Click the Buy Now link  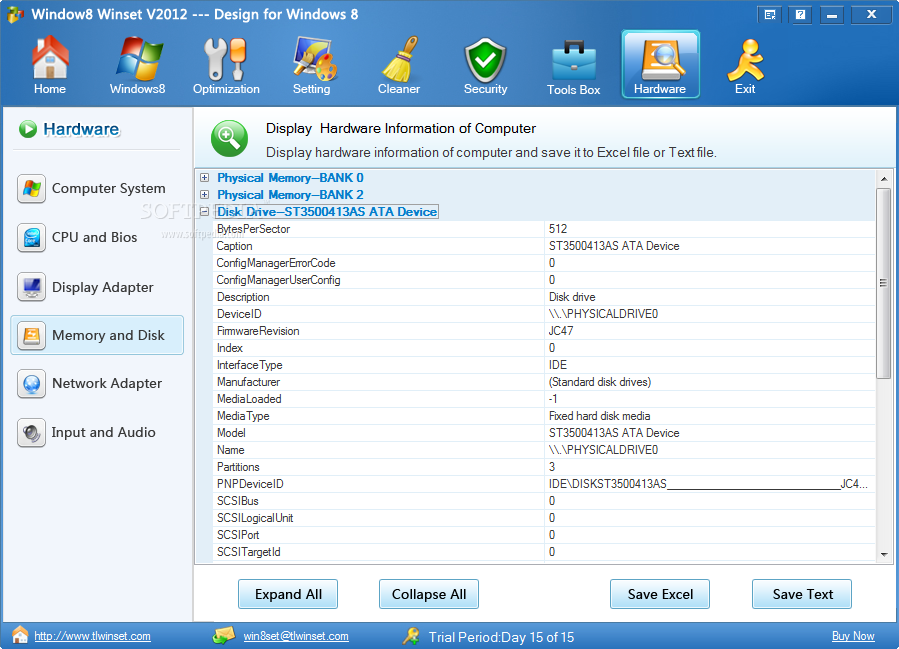[x=853, y=636]
